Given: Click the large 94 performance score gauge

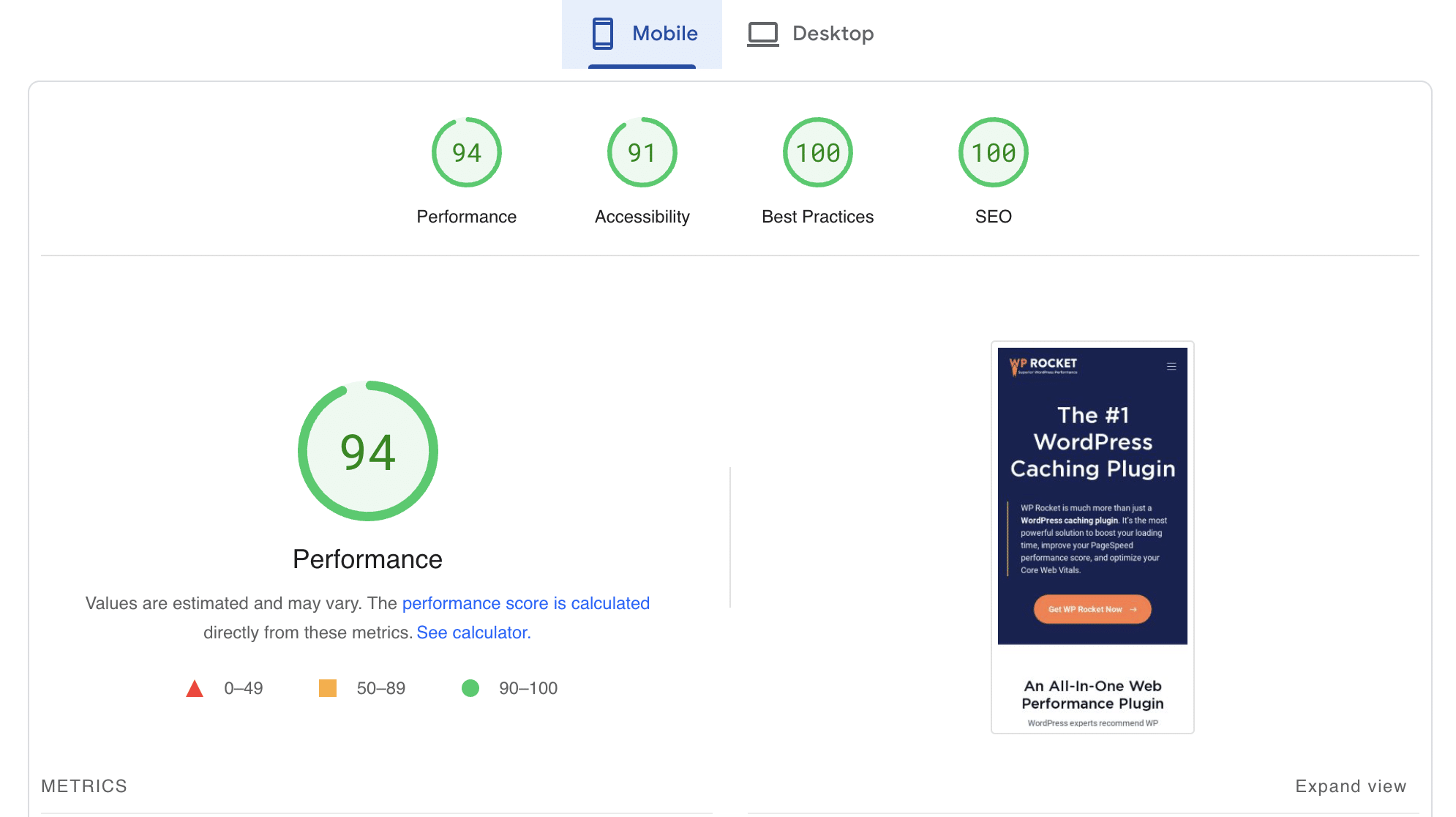Looking at the screenshot, I should (367, 450).
